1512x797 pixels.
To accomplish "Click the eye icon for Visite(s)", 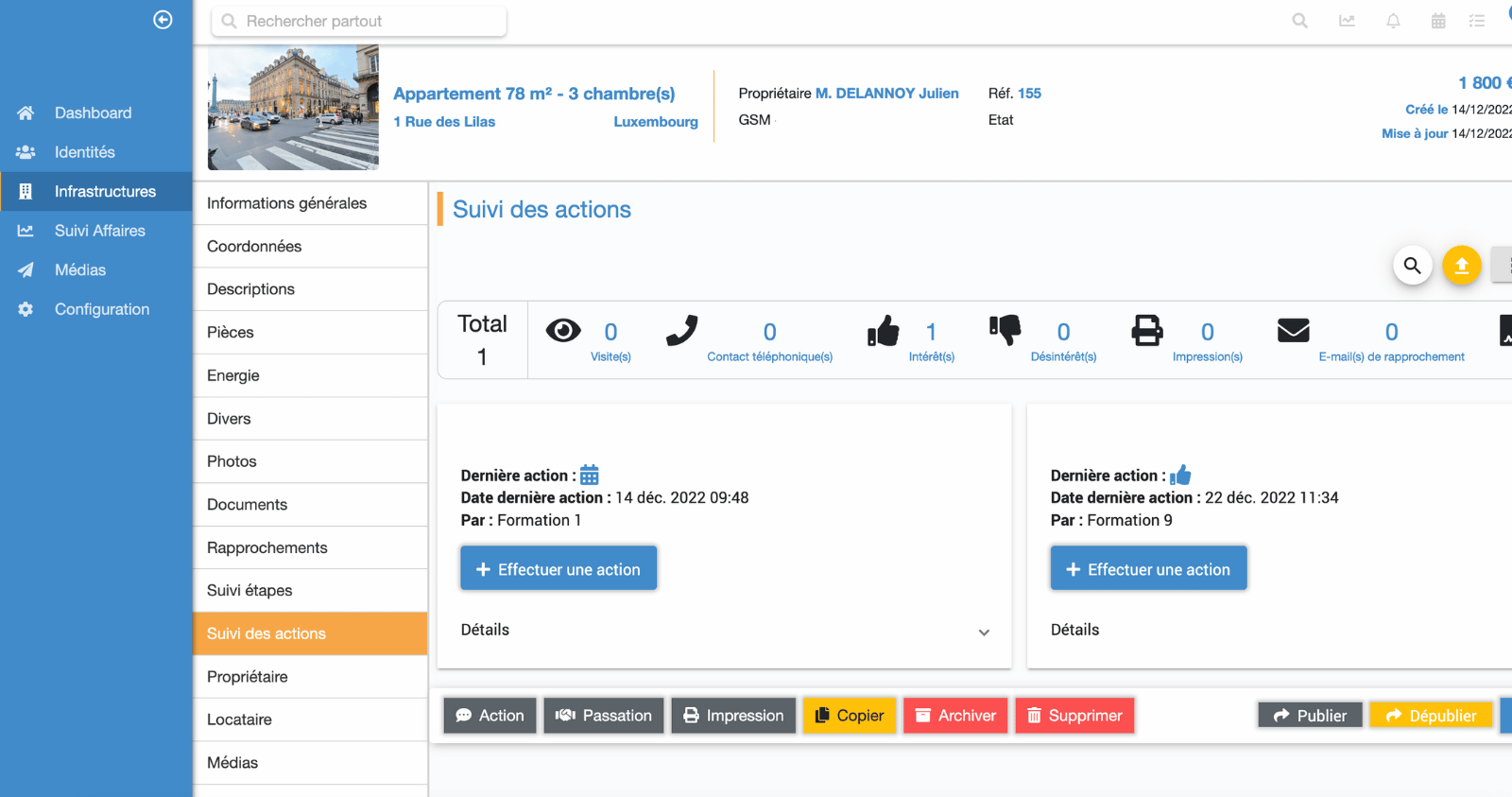I will click(x=563, y=331).
